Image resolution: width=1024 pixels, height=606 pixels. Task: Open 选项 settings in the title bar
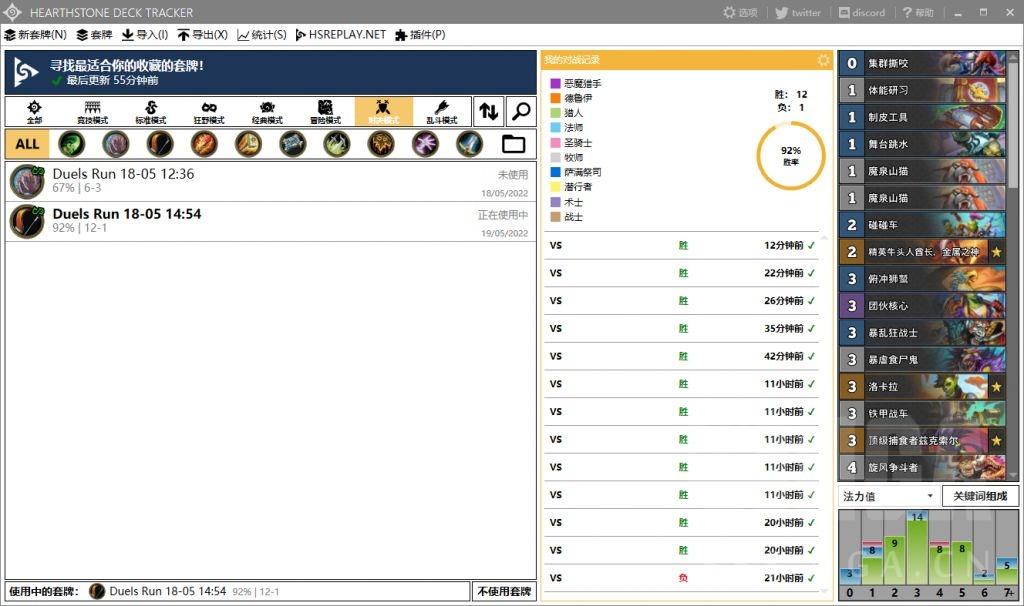pyautogui.click(x=740, y=12)
